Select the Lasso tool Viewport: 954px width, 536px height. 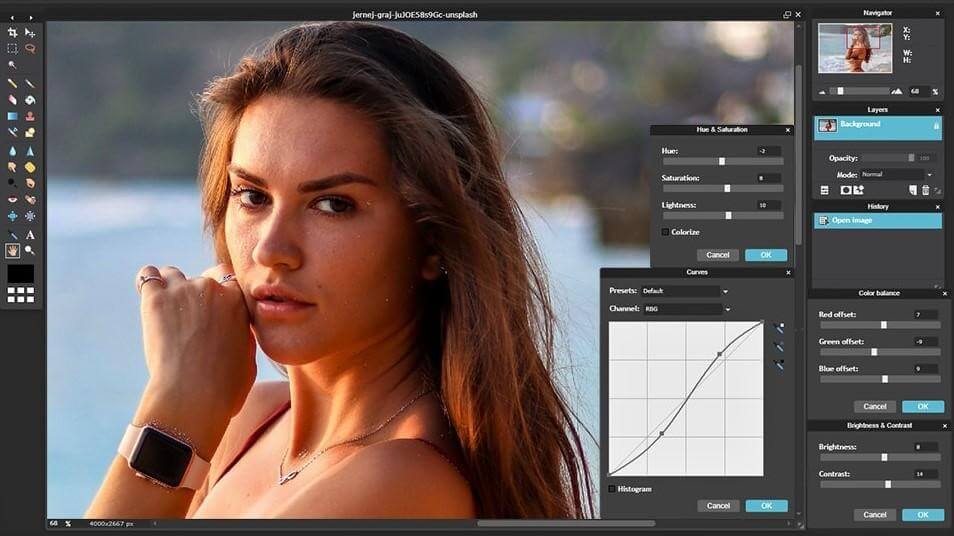(x=30, y=48)
